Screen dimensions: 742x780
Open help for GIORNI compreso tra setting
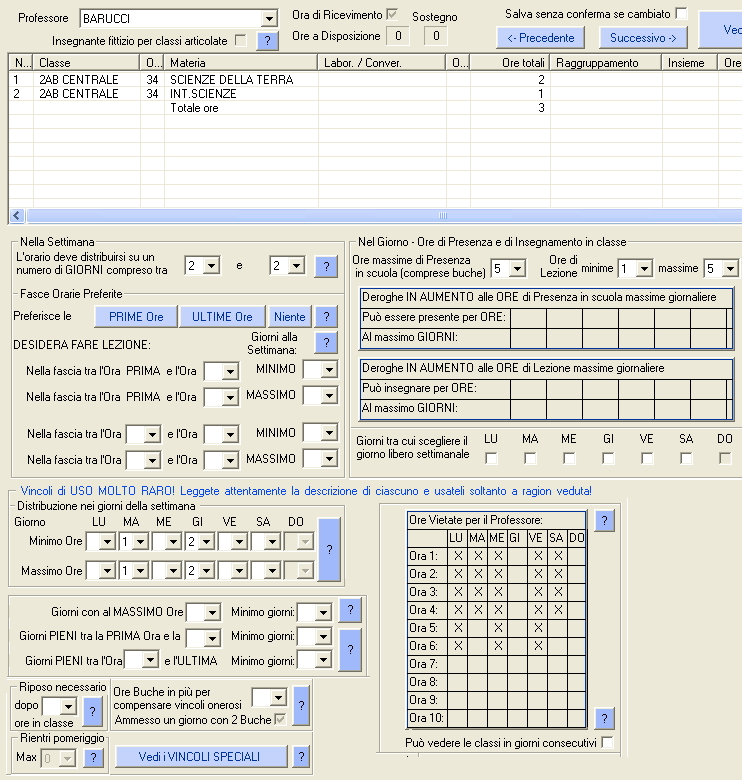[x=326, y=267]
